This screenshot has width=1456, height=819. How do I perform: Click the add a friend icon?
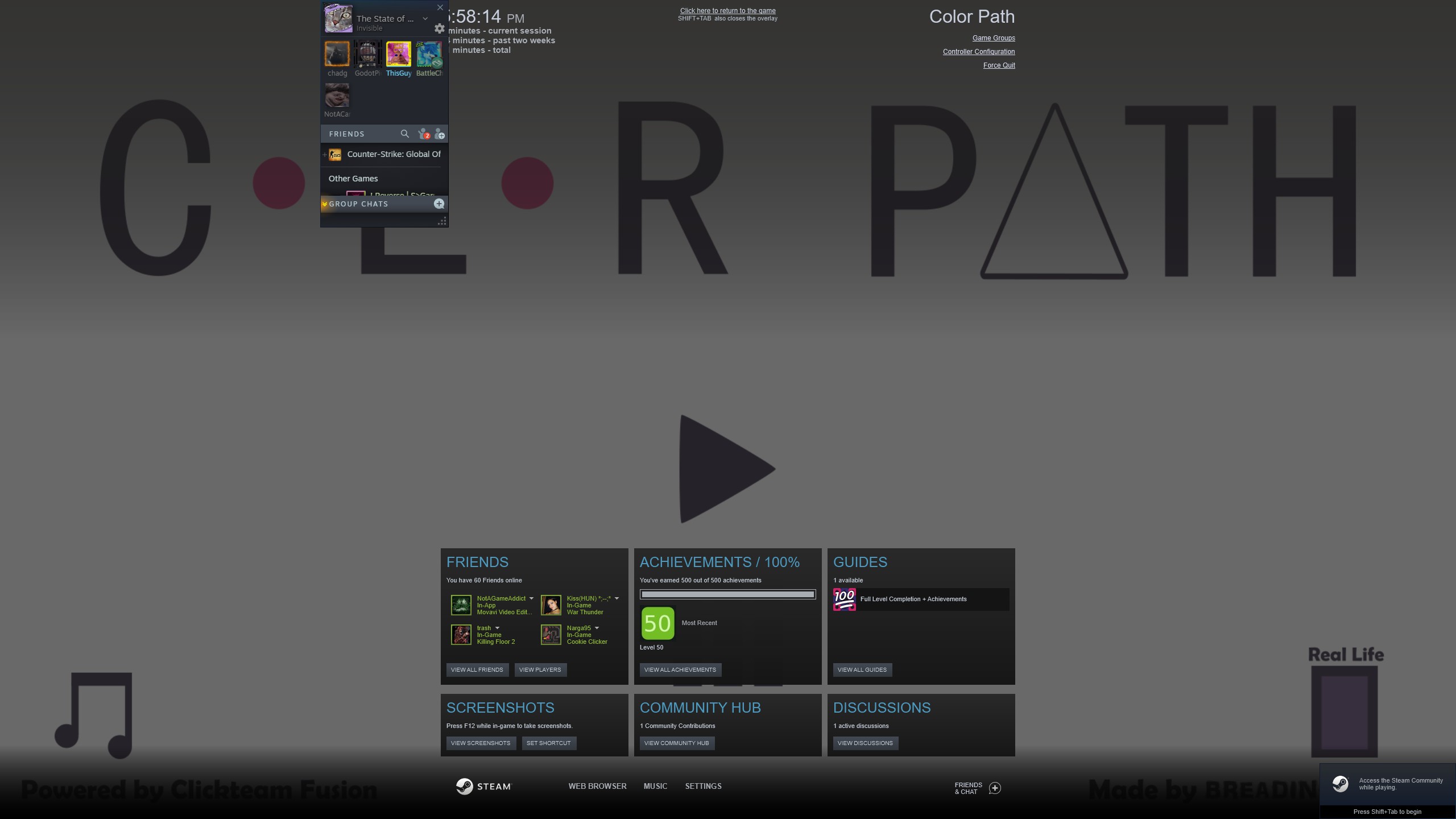click(440, 134)
